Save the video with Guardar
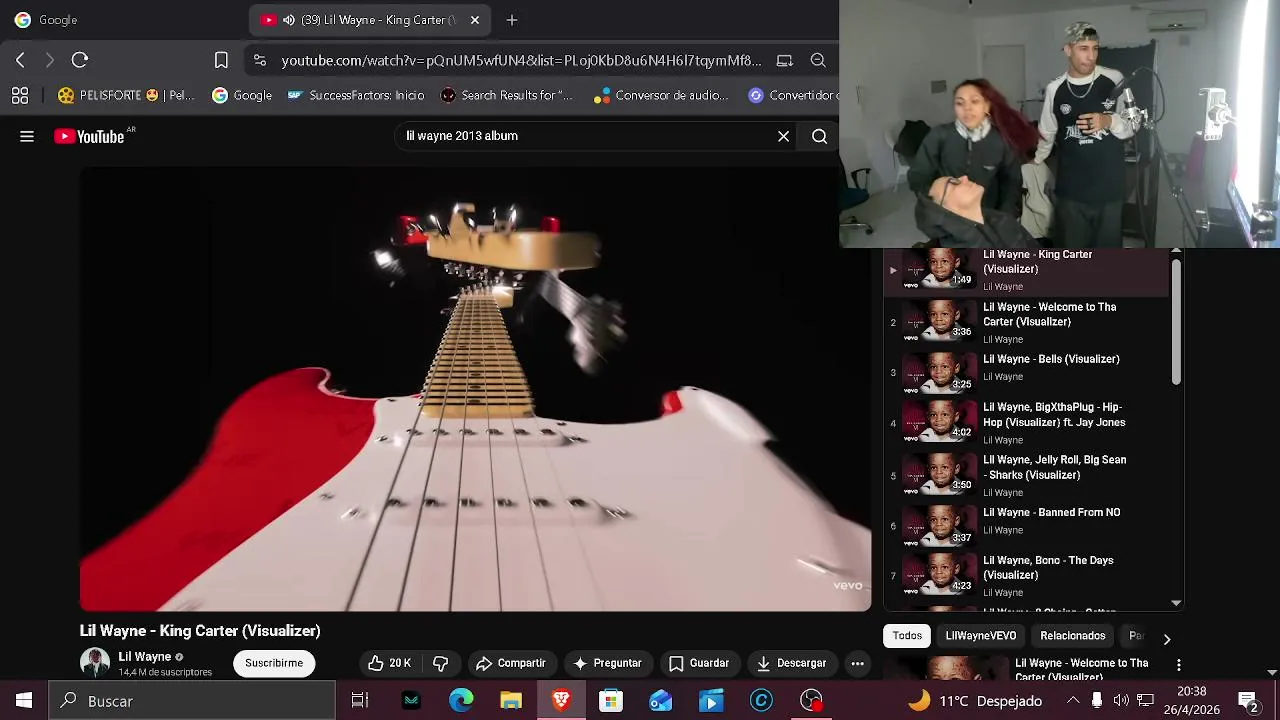1280x720 pixels. coord(699,663)
